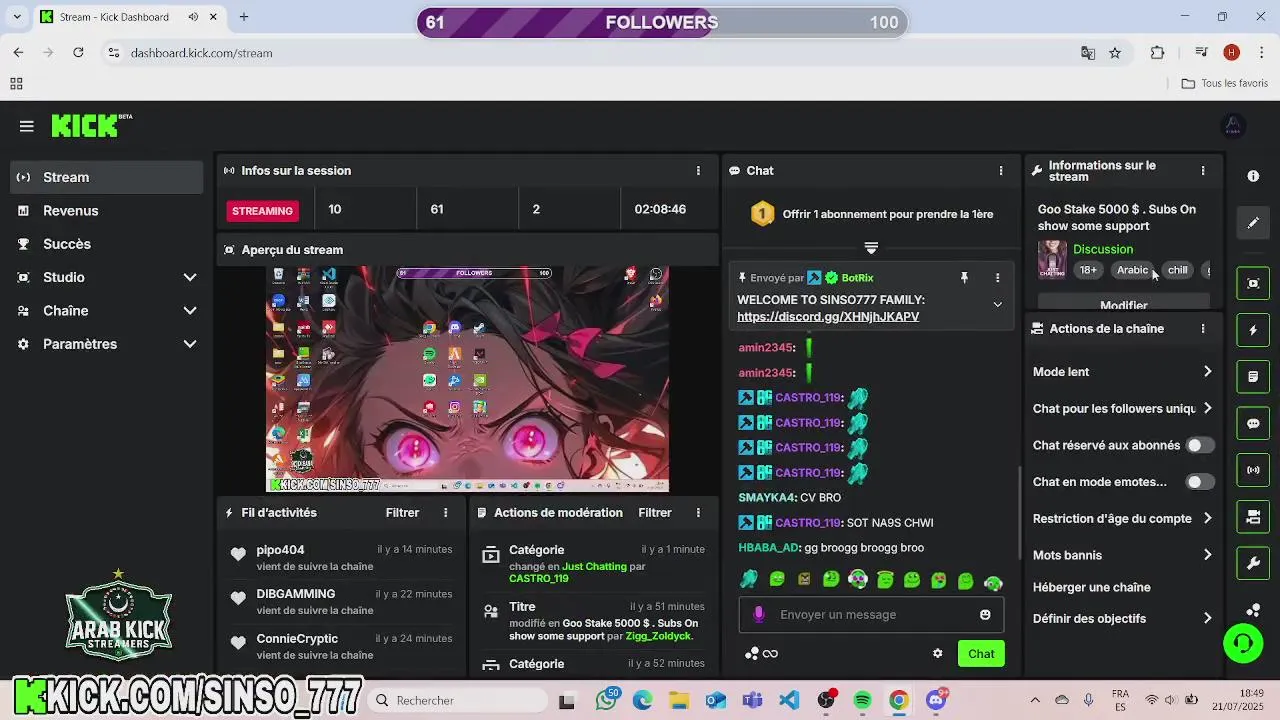Open Discord from the Windows taskbar
1280x720 pixels.
pos(936,700)
